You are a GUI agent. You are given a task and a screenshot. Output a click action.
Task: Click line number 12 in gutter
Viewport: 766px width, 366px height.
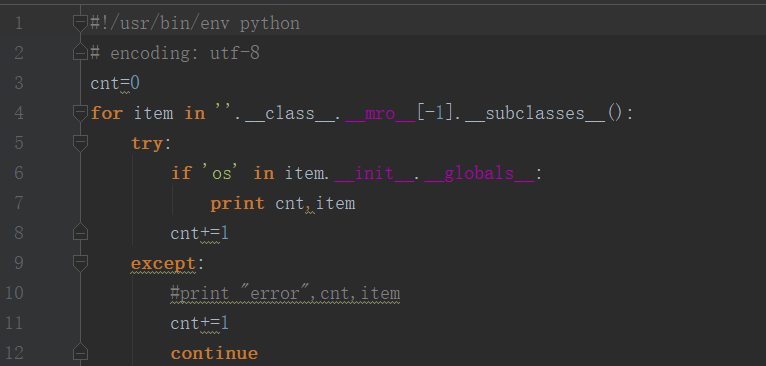tap(14, 353)
